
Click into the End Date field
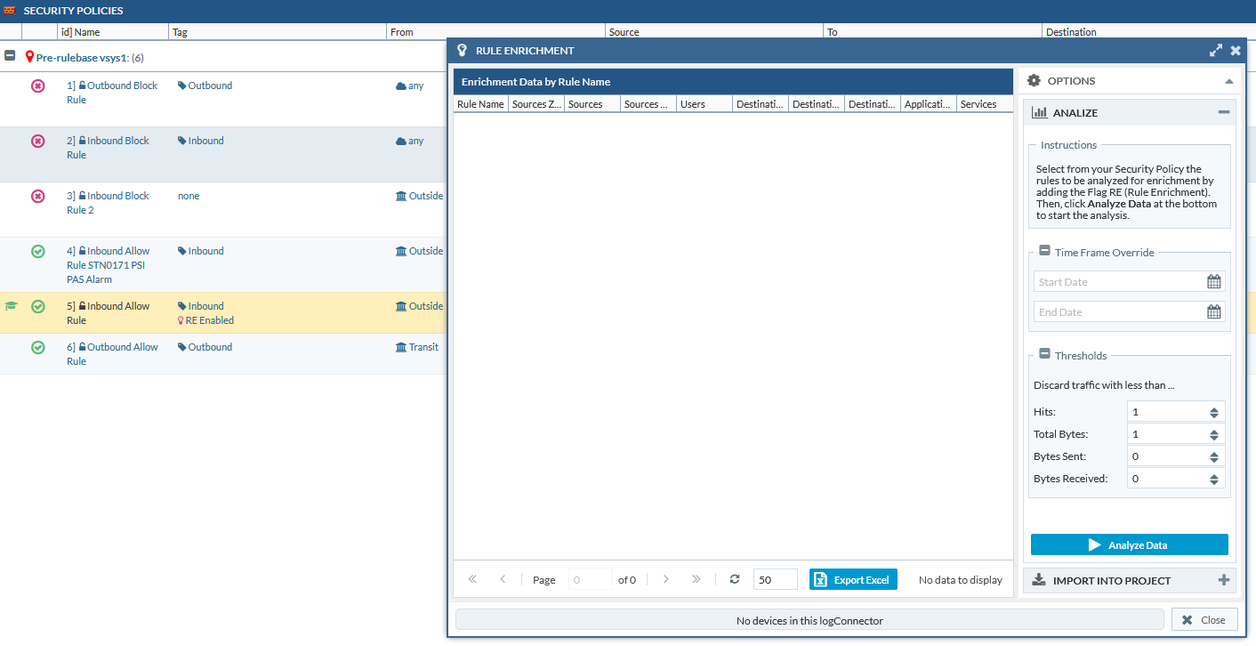(x=1118, y=312)
